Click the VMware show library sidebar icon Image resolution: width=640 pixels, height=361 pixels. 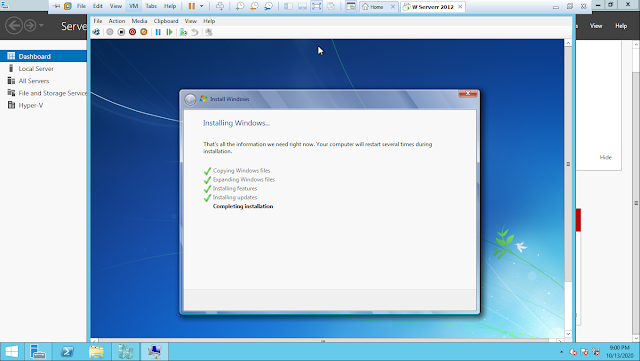click(x=288, y=6)
